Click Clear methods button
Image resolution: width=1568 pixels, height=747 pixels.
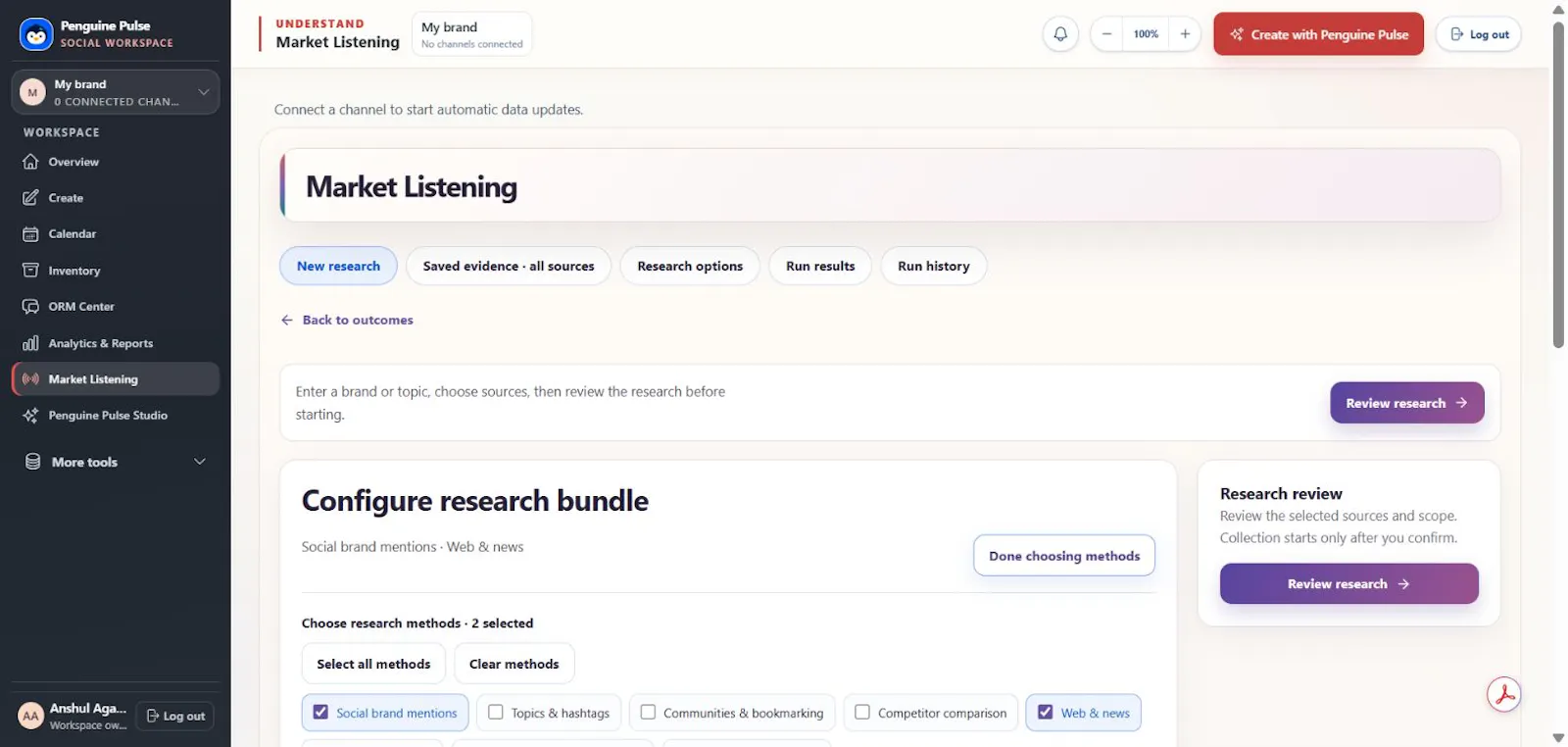[514, 664]
